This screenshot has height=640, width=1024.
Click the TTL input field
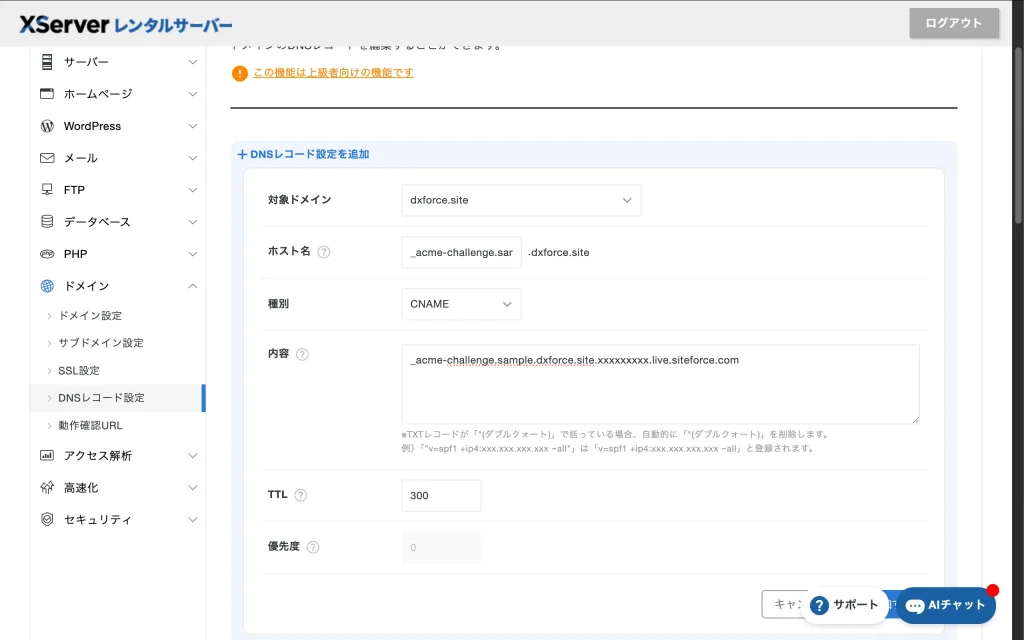441,495
